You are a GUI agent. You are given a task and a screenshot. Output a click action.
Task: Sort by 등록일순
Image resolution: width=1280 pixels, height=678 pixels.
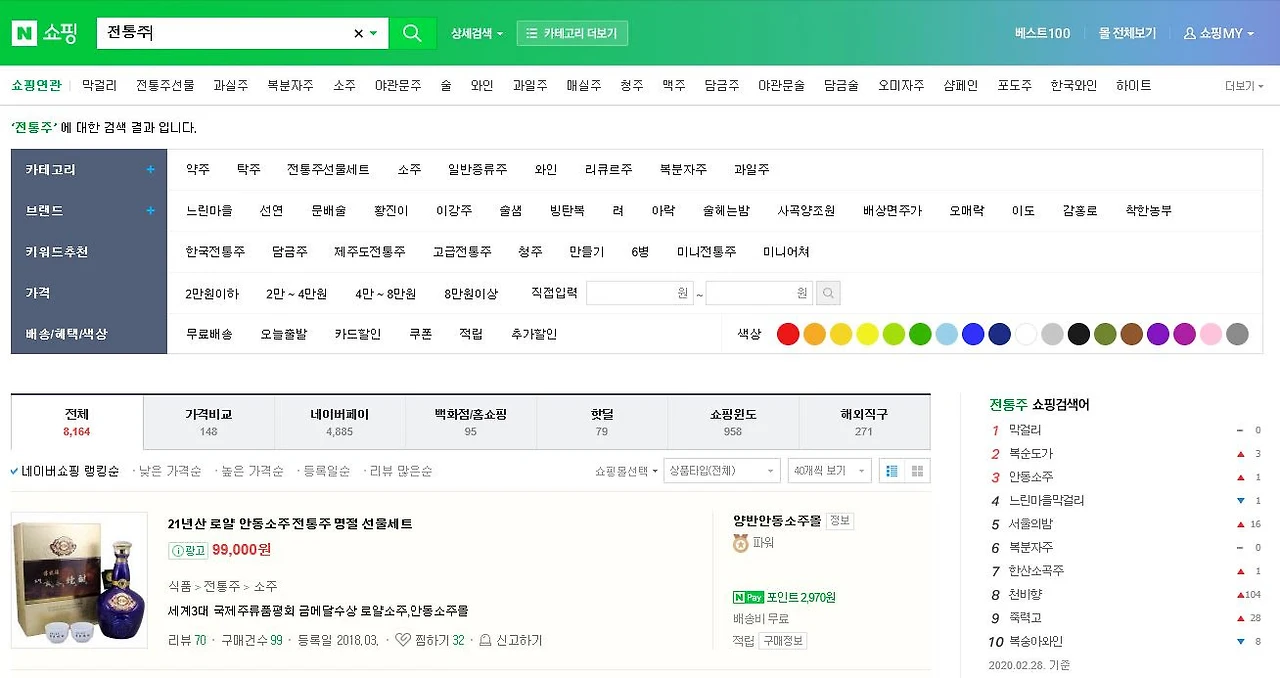pyautogui.click(x=325, y=471)
